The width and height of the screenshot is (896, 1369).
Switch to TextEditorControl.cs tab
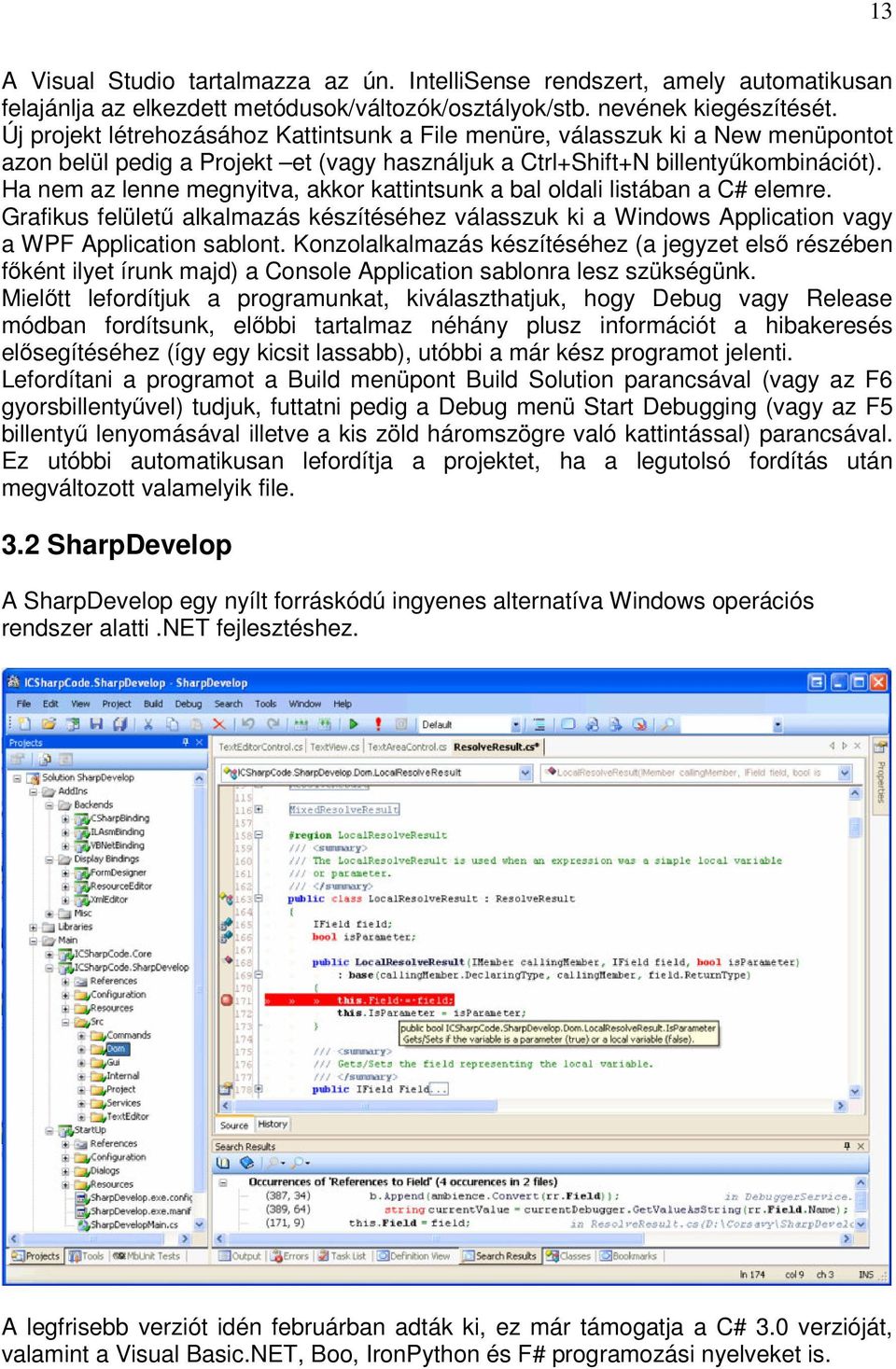260,747
